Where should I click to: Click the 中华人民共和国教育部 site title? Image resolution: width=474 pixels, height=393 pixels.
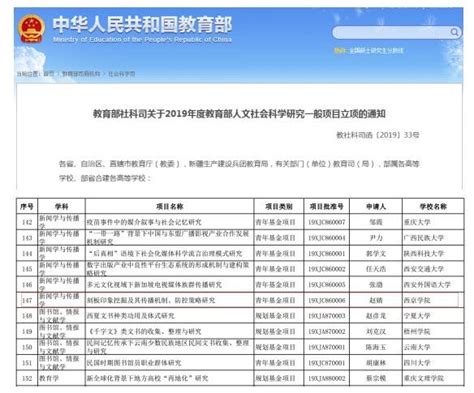tap(142, 24)
